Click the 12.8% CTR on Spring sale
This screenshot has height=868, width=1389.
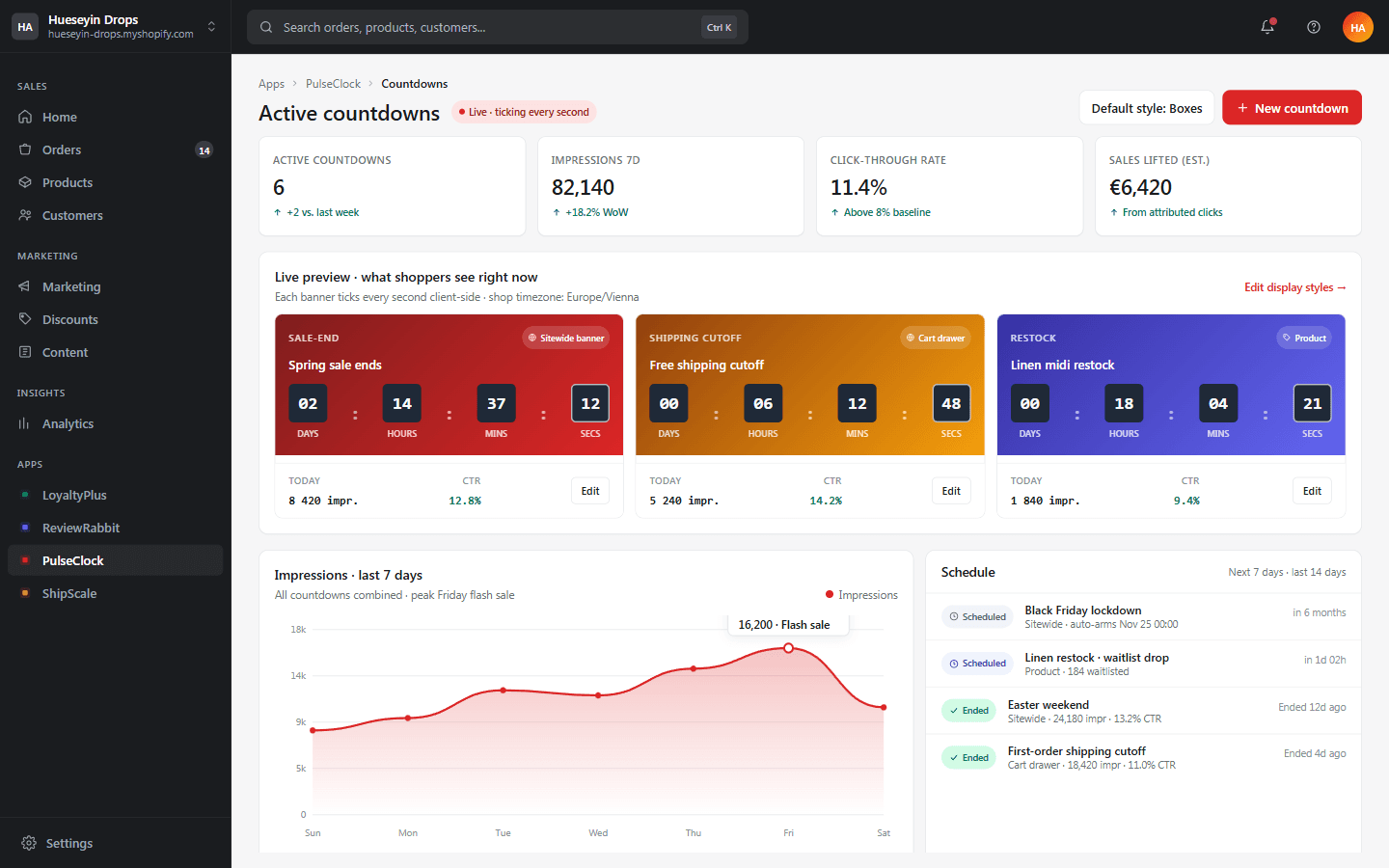coord(465,501)
